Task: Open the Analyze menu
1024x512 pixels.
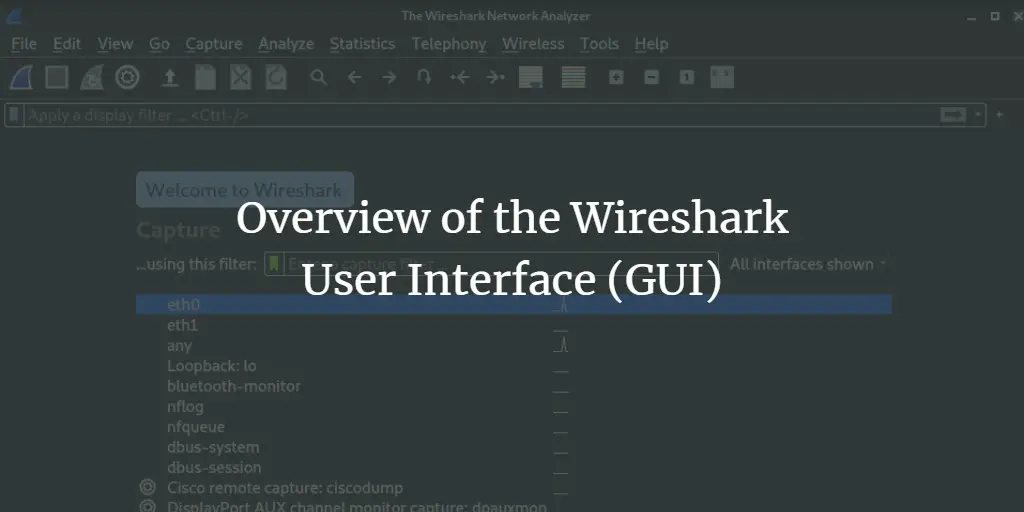Action: coord(286,44)
